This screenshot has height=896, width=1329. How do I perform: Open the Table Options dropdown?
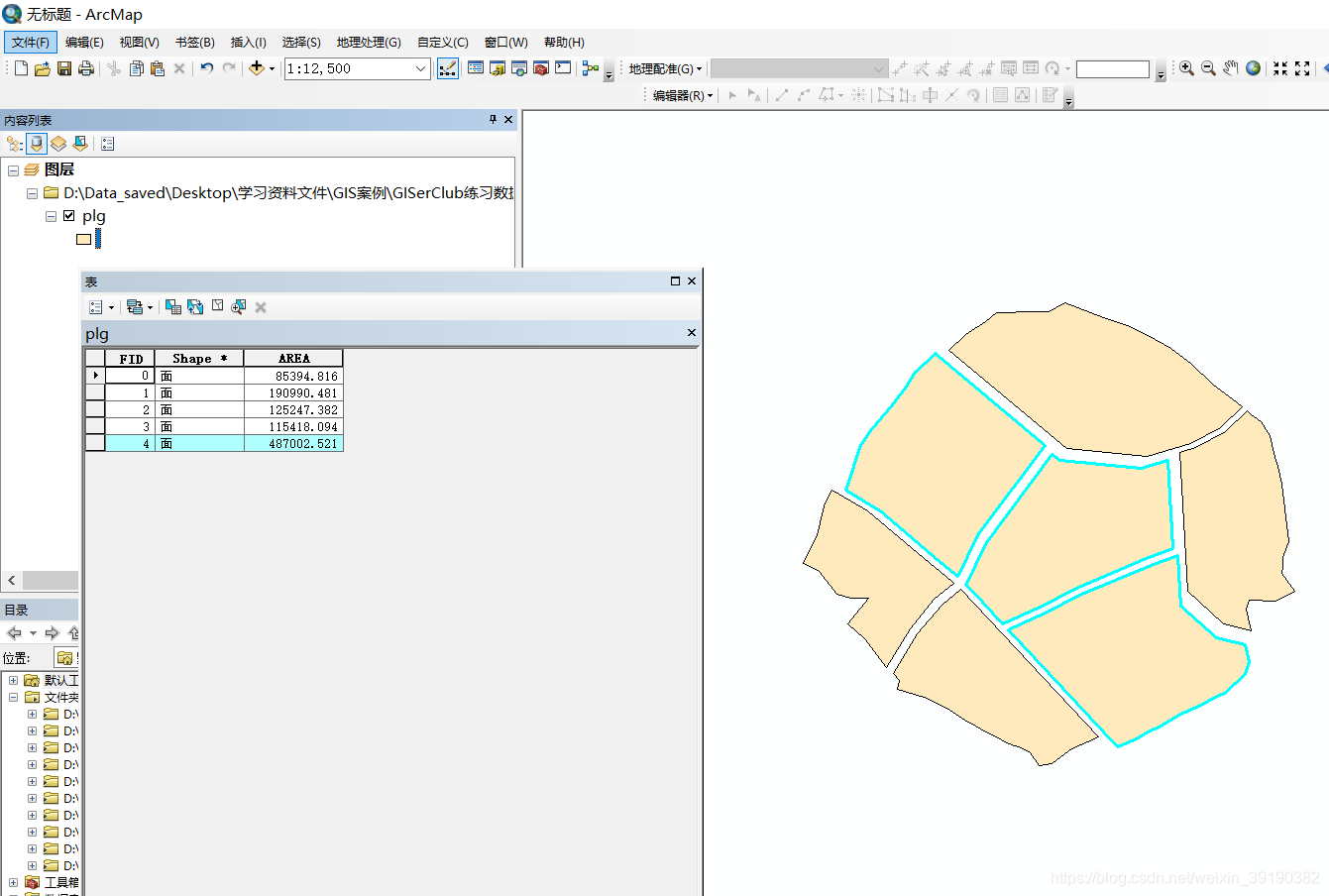101,307
